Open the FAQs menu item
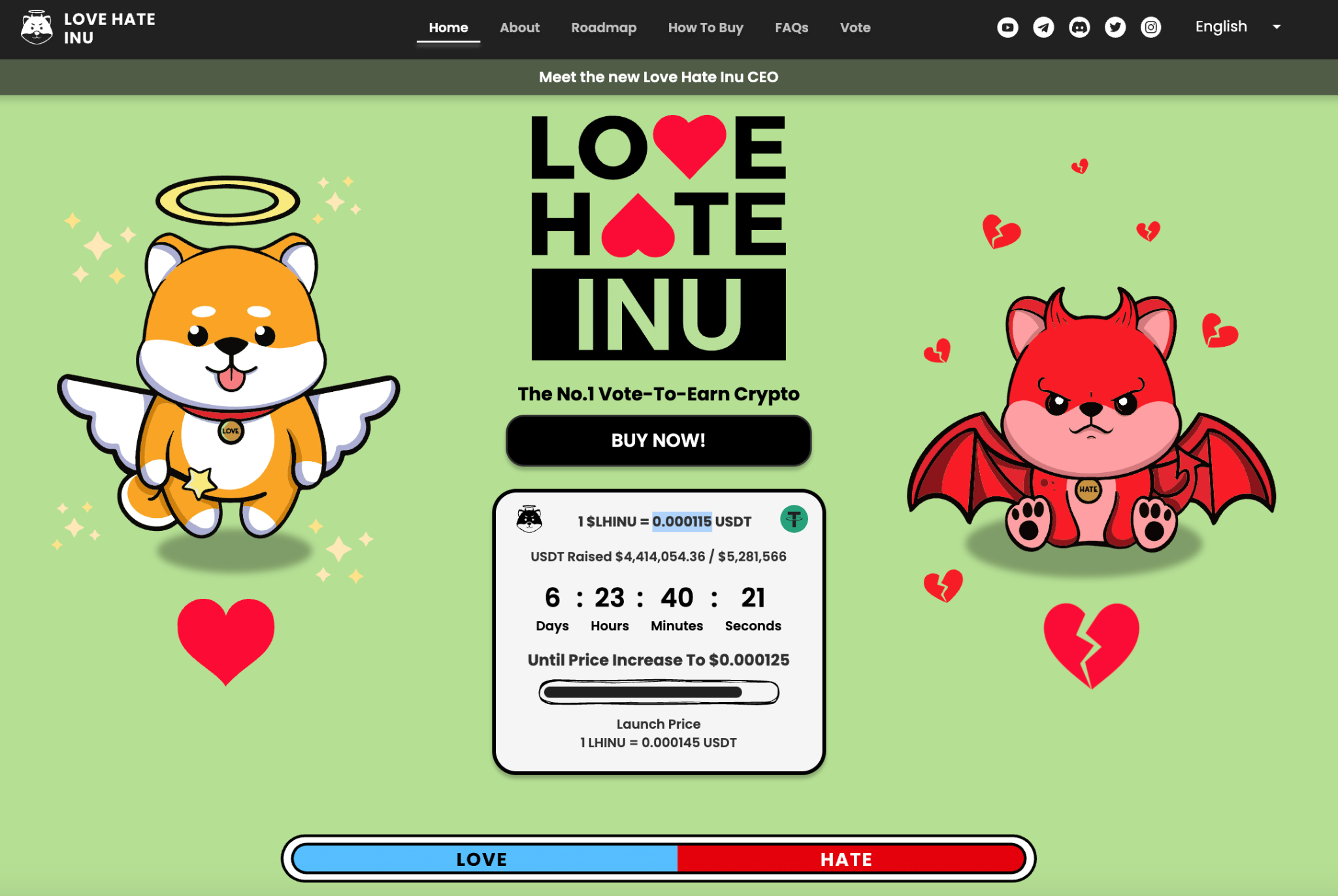This screenshot has width=1338, height=896. (792, 27)
